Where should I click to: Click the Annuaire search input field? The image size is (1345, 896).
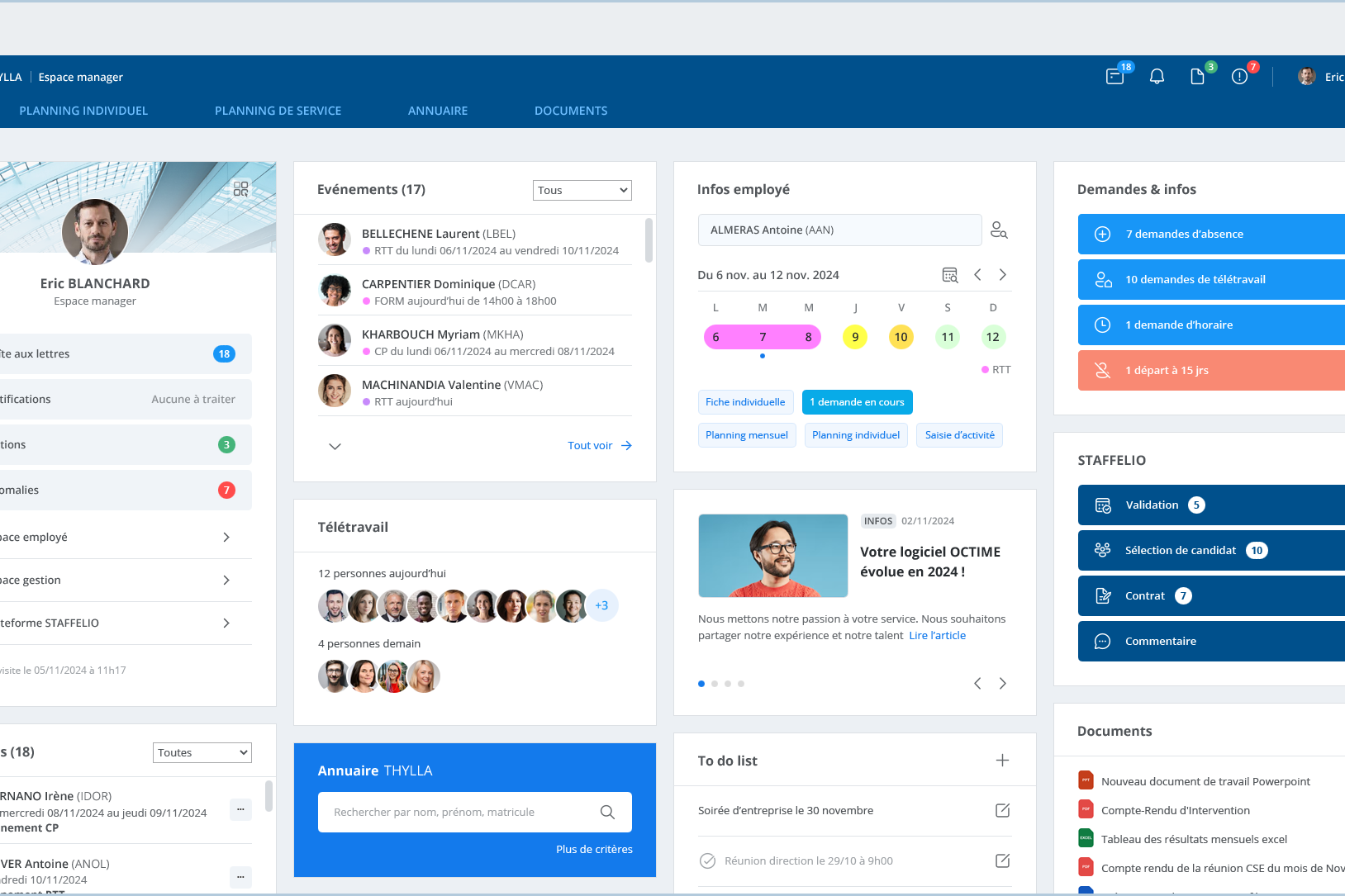pos(463,812)
